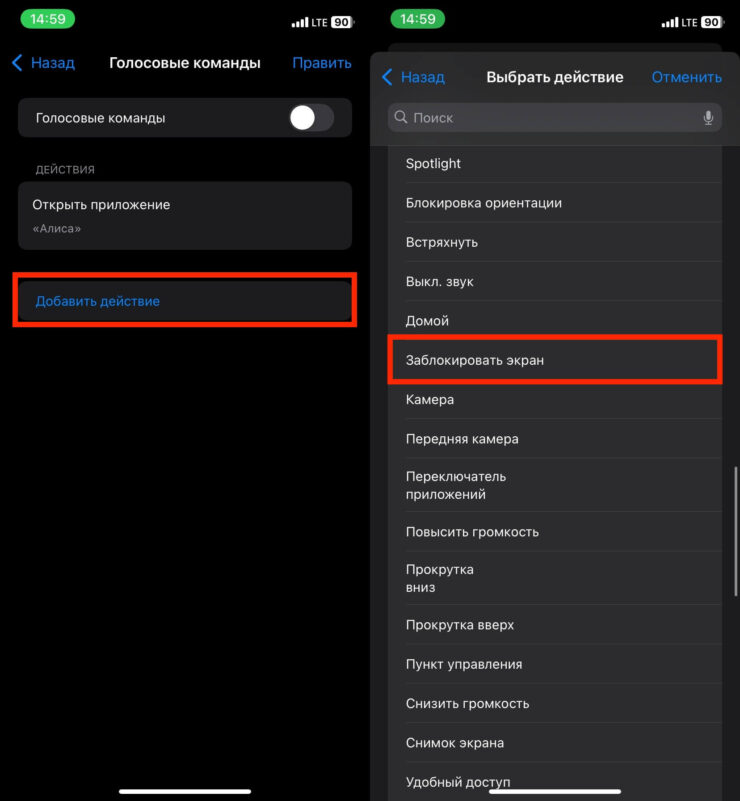The width and height of the screenshot is (740, 801).
Task: Open the Открыть приложение «Алиса» action
Action: point(184,215)
